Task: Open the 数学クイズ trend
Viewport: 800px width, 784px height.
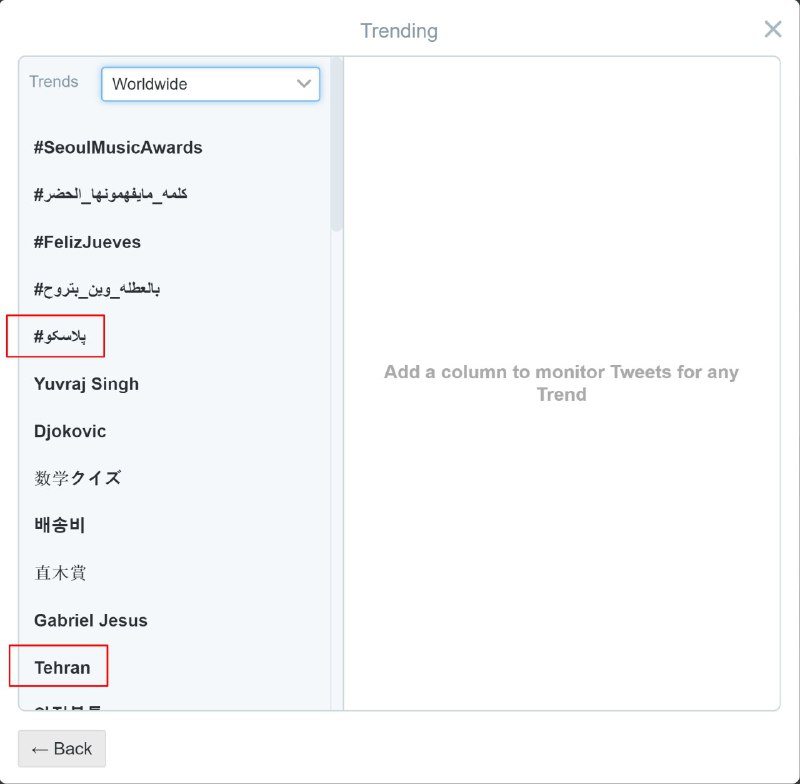Action: [77, 478]
